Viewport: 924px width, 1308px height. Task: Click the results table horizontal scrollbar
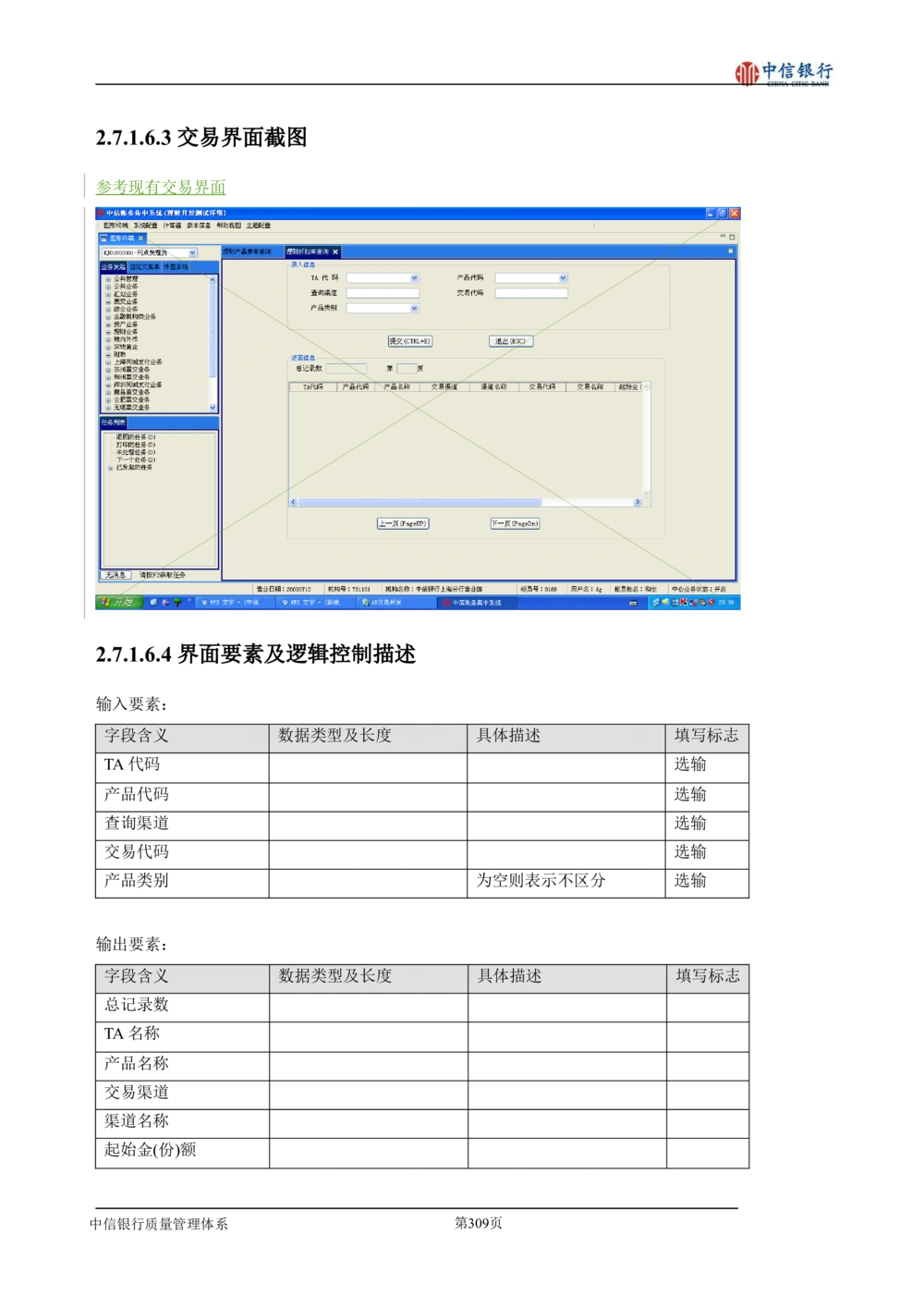pyautogui.click(x=462, y=503)
